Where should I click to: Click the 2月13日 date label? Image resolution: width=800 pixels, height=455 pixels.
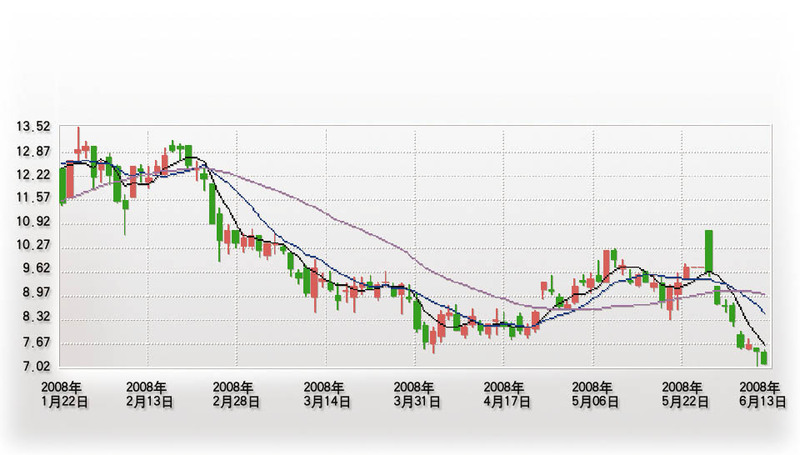(x=150, y=401)
